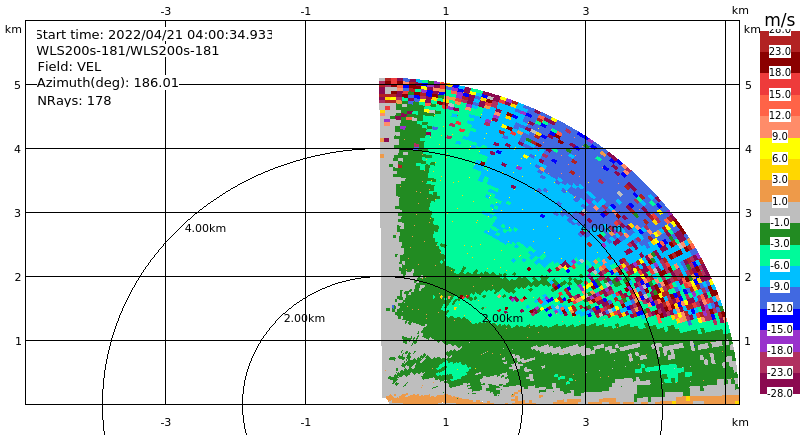Select the 15.0 colorbar tick label
Viewport: 800px width, 435px height.
pos(780,94)
